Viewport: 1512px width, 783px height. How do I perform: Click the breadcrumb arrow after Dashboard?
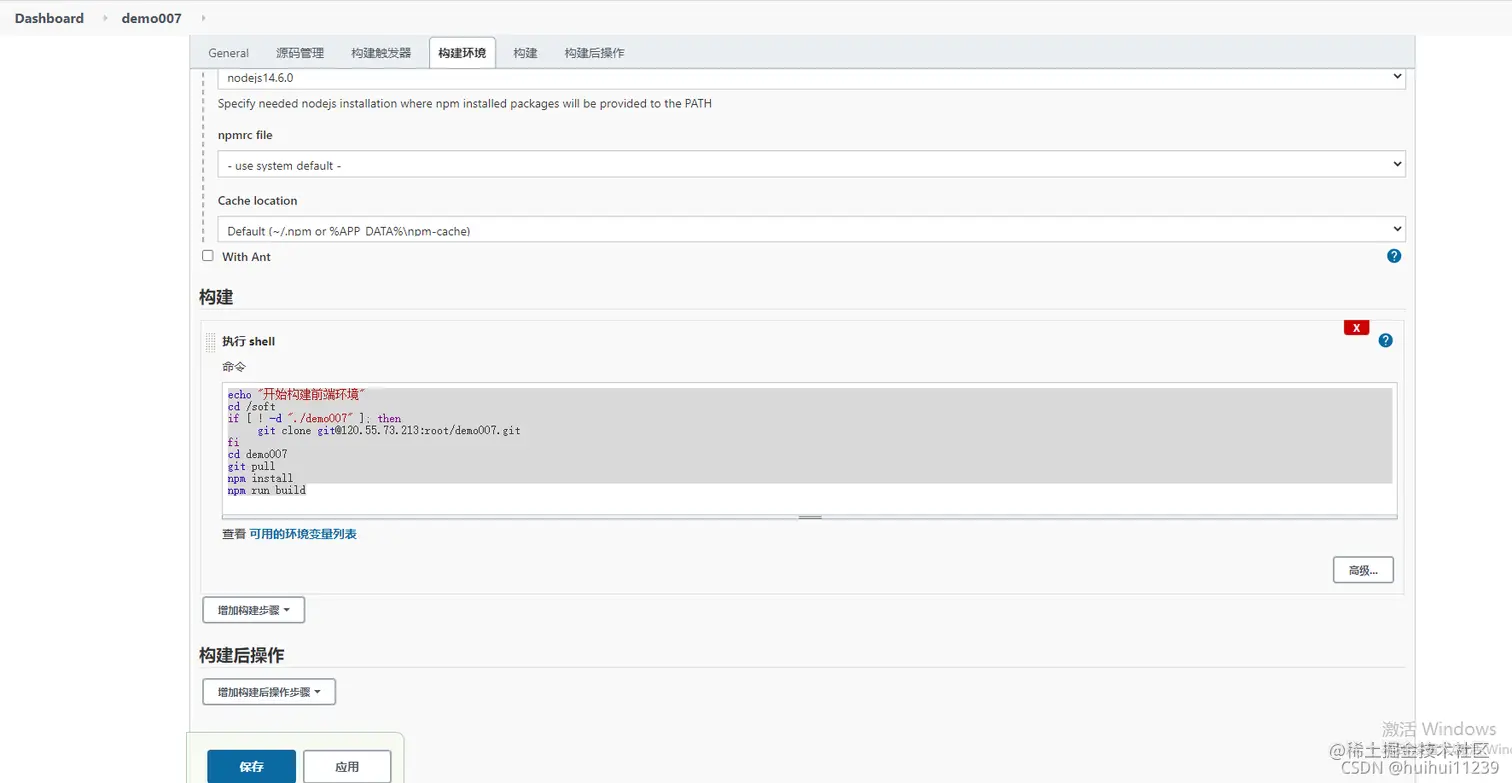(104, 18)
